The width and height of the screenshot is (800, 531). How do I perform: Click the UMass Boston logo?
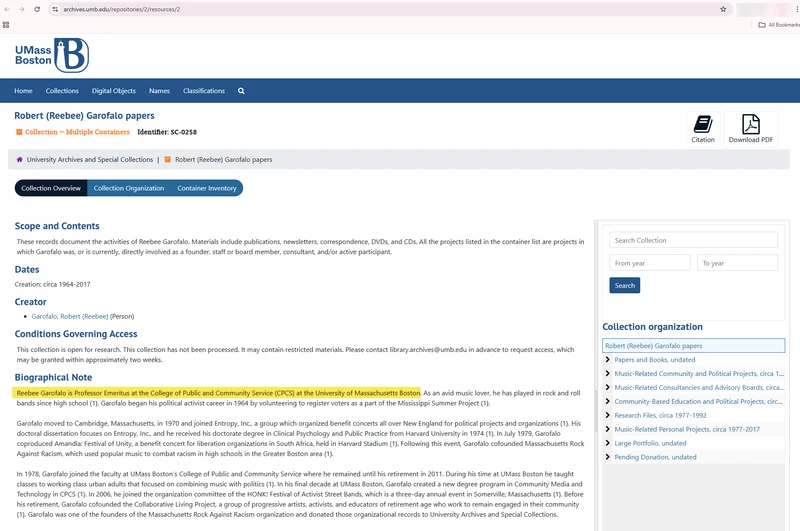[52, 55]
